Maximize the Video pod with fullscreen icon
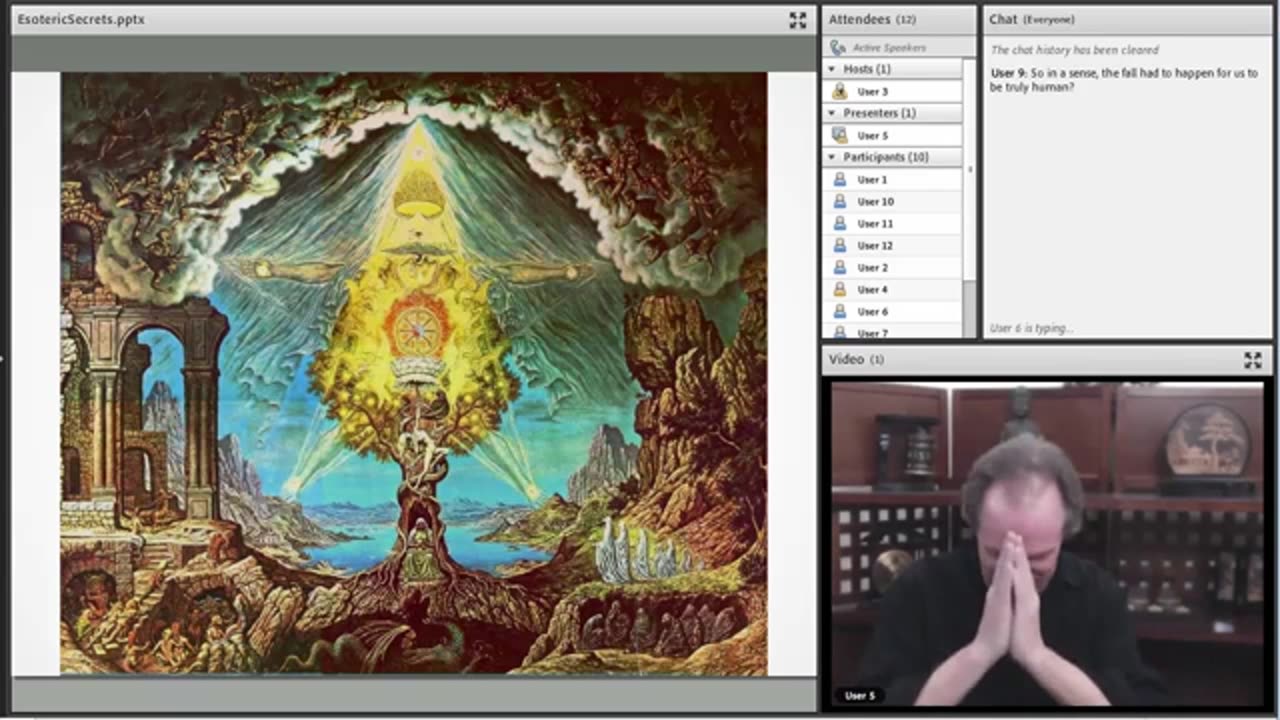Viewport: 1280px width, 720px height. 1252,360
